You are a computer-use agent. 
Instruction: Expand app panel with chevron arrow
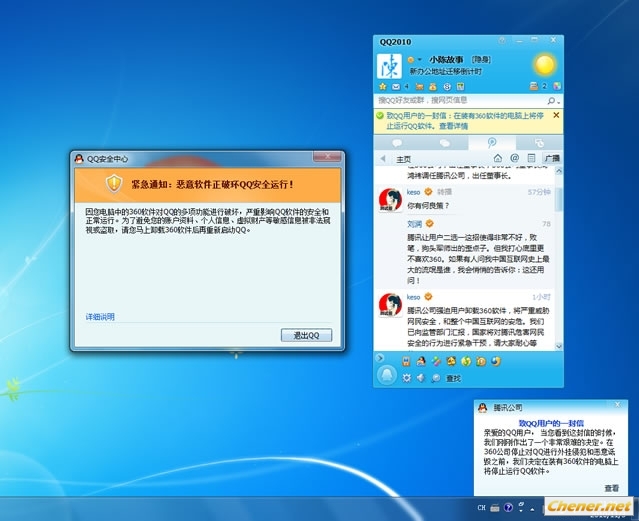(380, 358)
